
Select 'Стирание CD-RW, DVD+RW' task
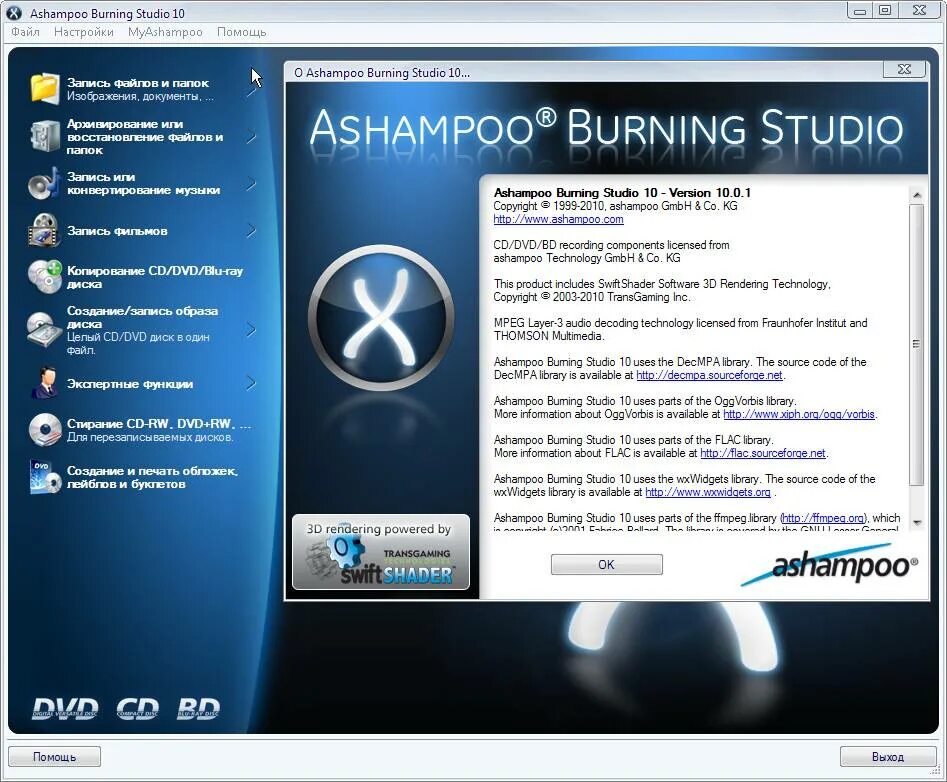(158, 424)
